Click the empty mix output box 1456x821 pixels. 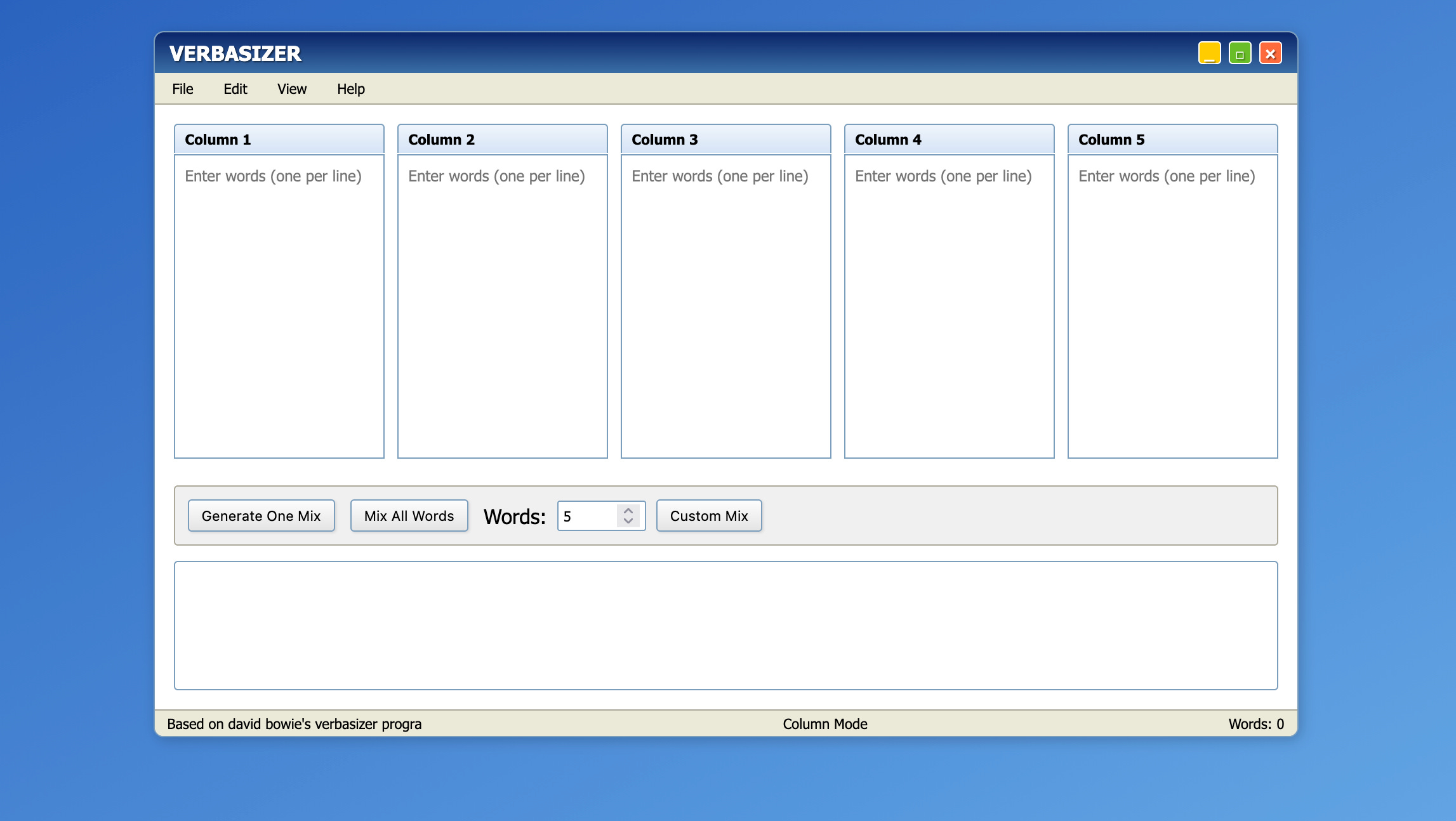725,625
